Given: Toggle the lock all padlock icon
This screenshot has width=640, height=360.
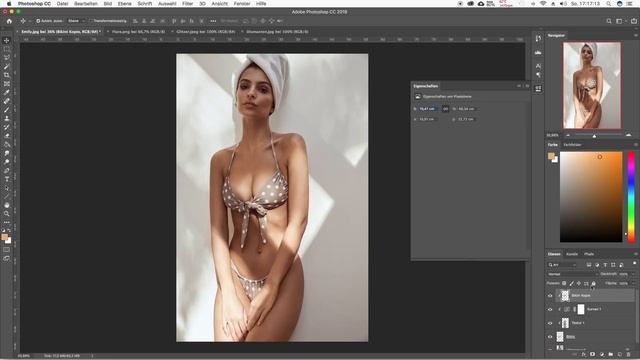Looking at the screenshot, I should (593, 283).
